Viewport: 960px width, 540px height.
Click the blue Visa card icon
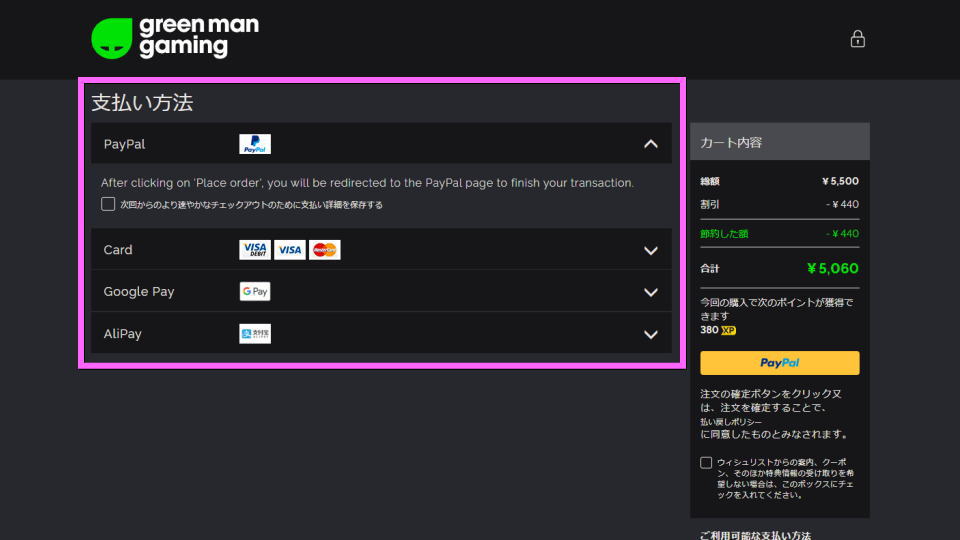pos(290,250)
